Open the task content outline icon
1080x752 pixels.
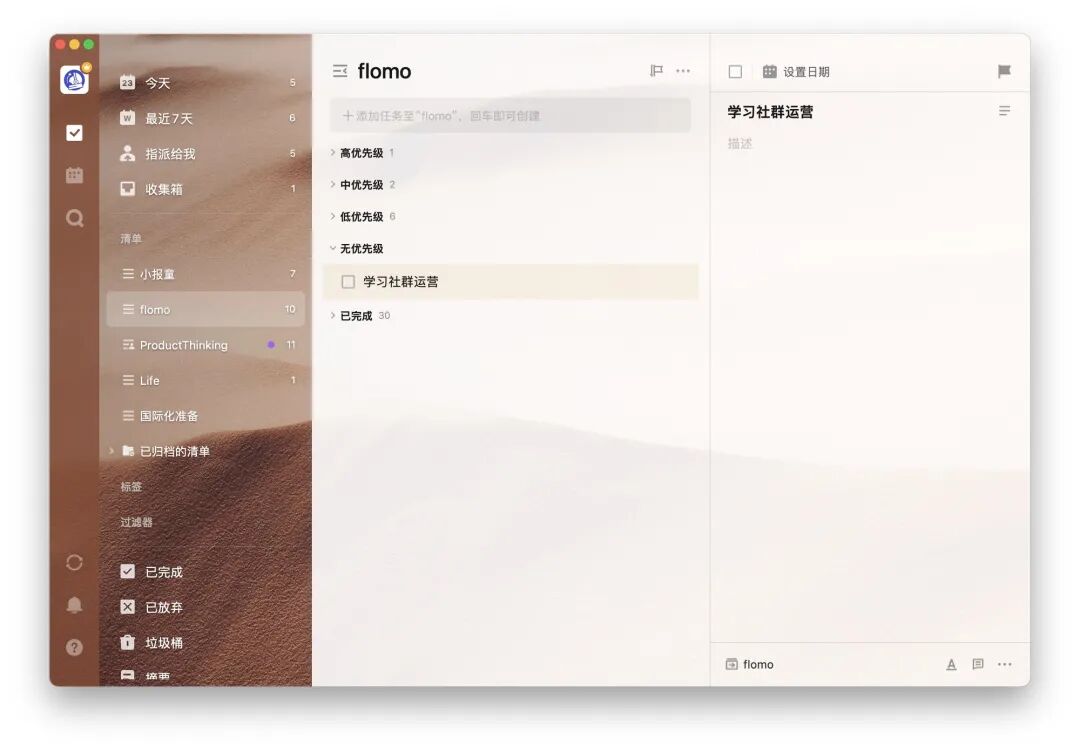[x=1004, y=111]
